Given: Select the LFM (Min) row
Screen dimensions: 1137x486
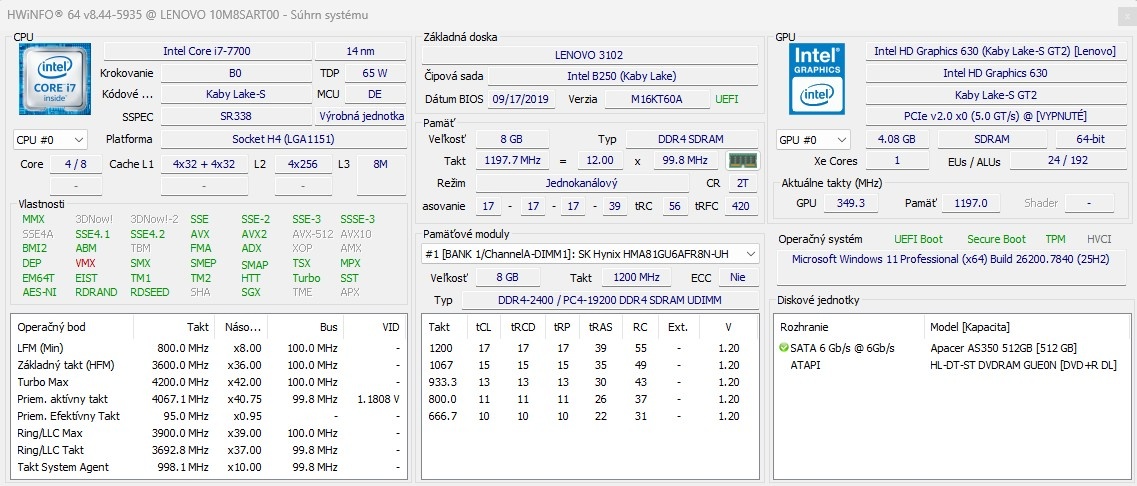Looking at the screenshot, I should [x=209, y=347].
